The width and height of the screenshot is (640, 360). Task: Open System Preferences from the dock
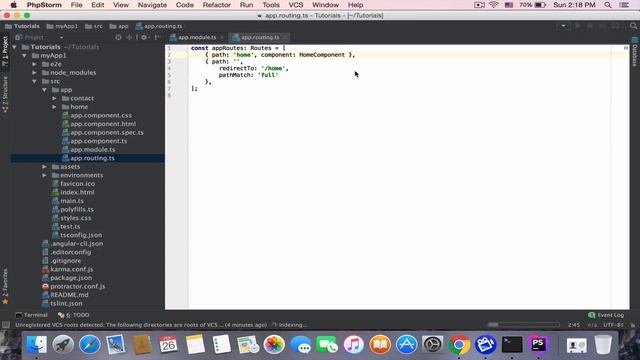click(x=433, y=345)
